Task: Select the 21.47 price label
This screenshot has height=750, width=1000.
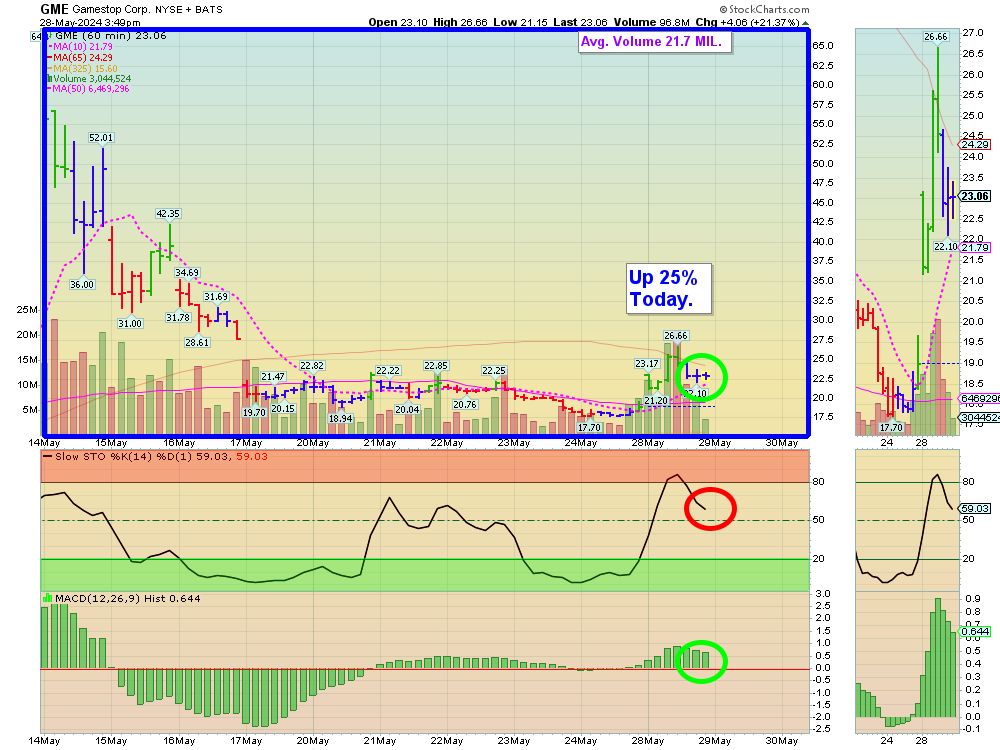Action: click(273, 377)
